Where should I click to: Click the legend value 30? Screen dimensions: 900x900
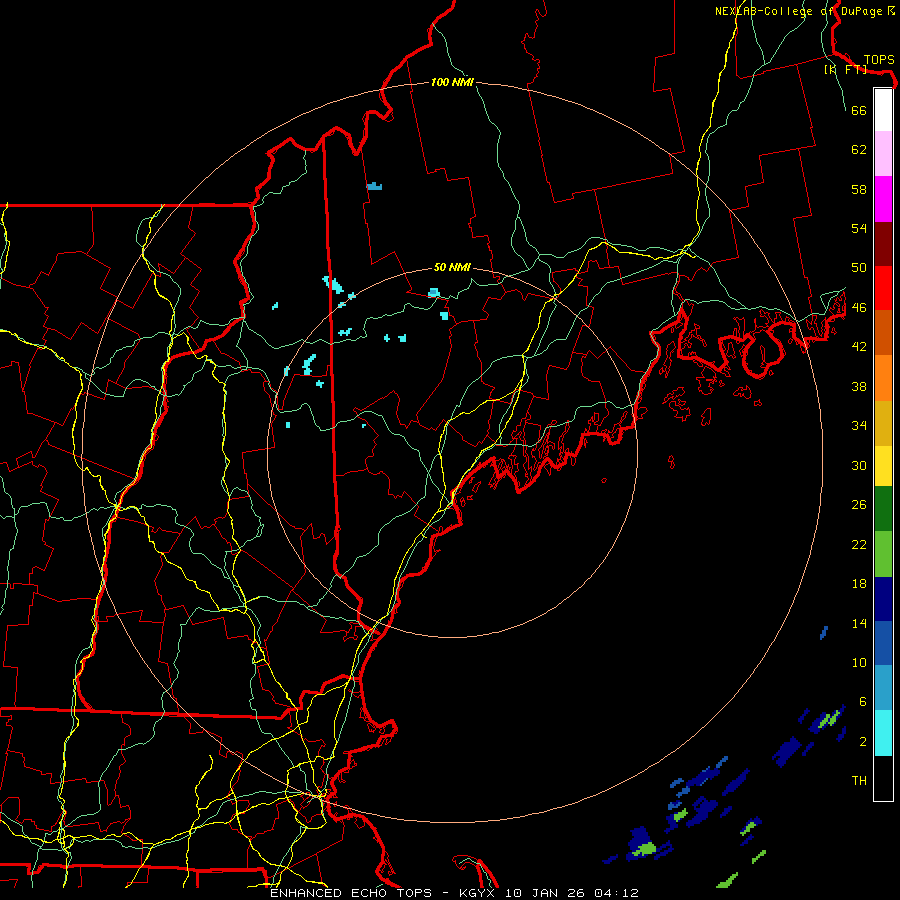[x=859, y=465]
